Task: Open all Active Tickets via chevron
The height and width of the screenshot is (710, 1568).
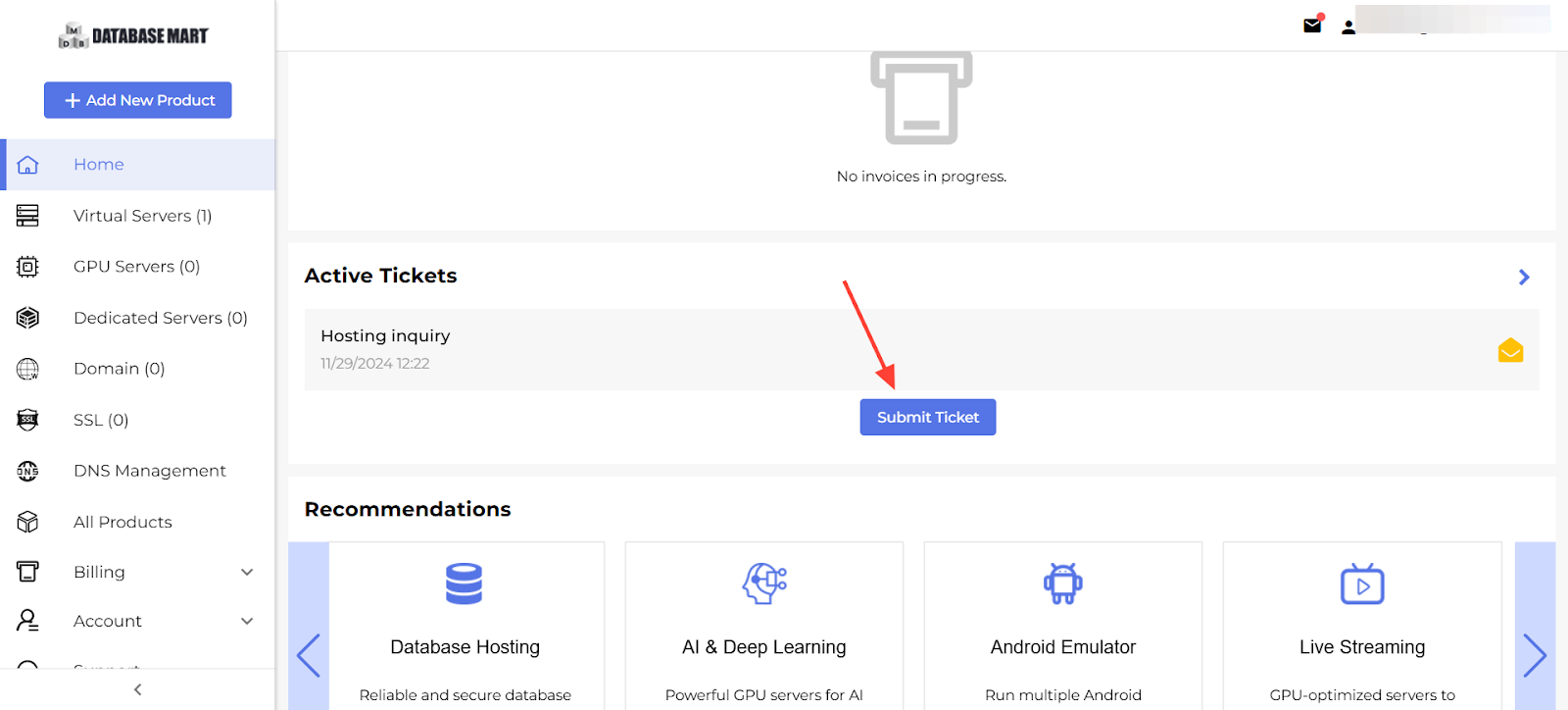Action: click(1523, 278)
